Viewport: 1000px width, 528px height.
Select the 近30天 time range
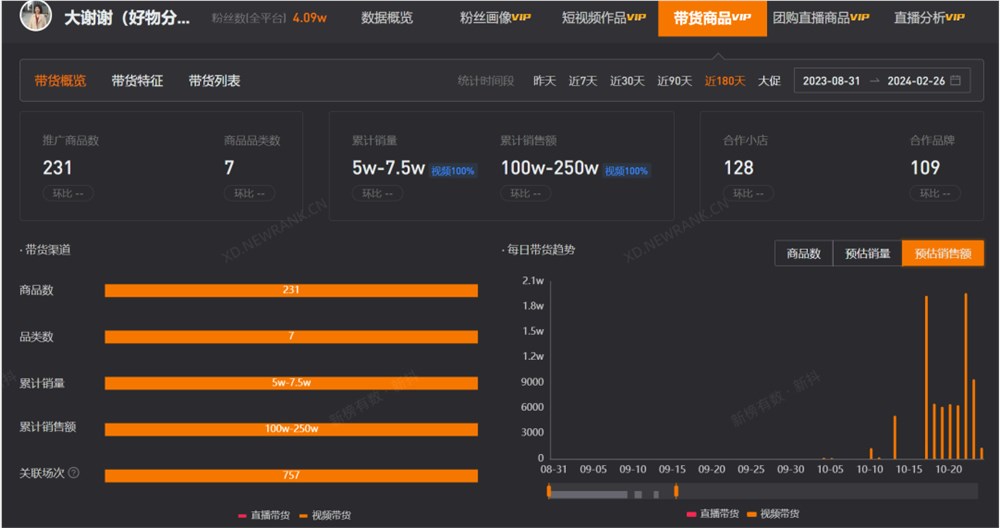coord(627,81)
